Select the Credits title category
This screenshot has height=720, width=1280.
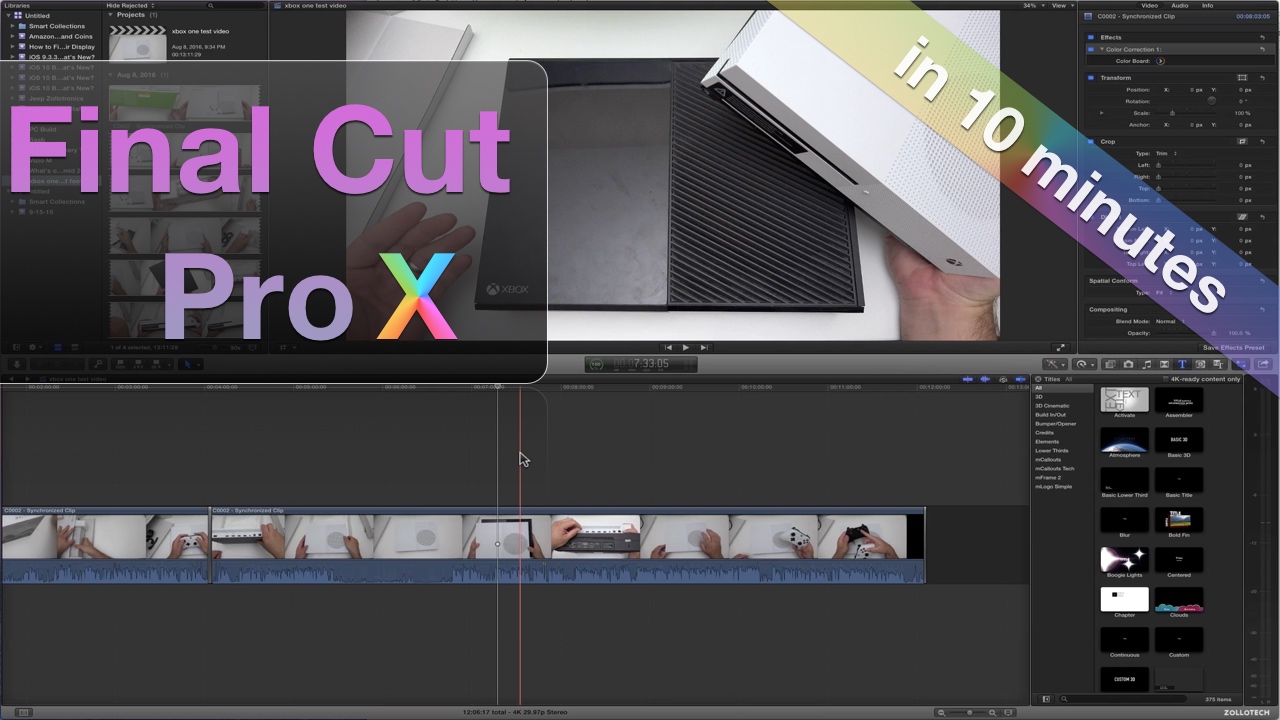(1044, 433)
